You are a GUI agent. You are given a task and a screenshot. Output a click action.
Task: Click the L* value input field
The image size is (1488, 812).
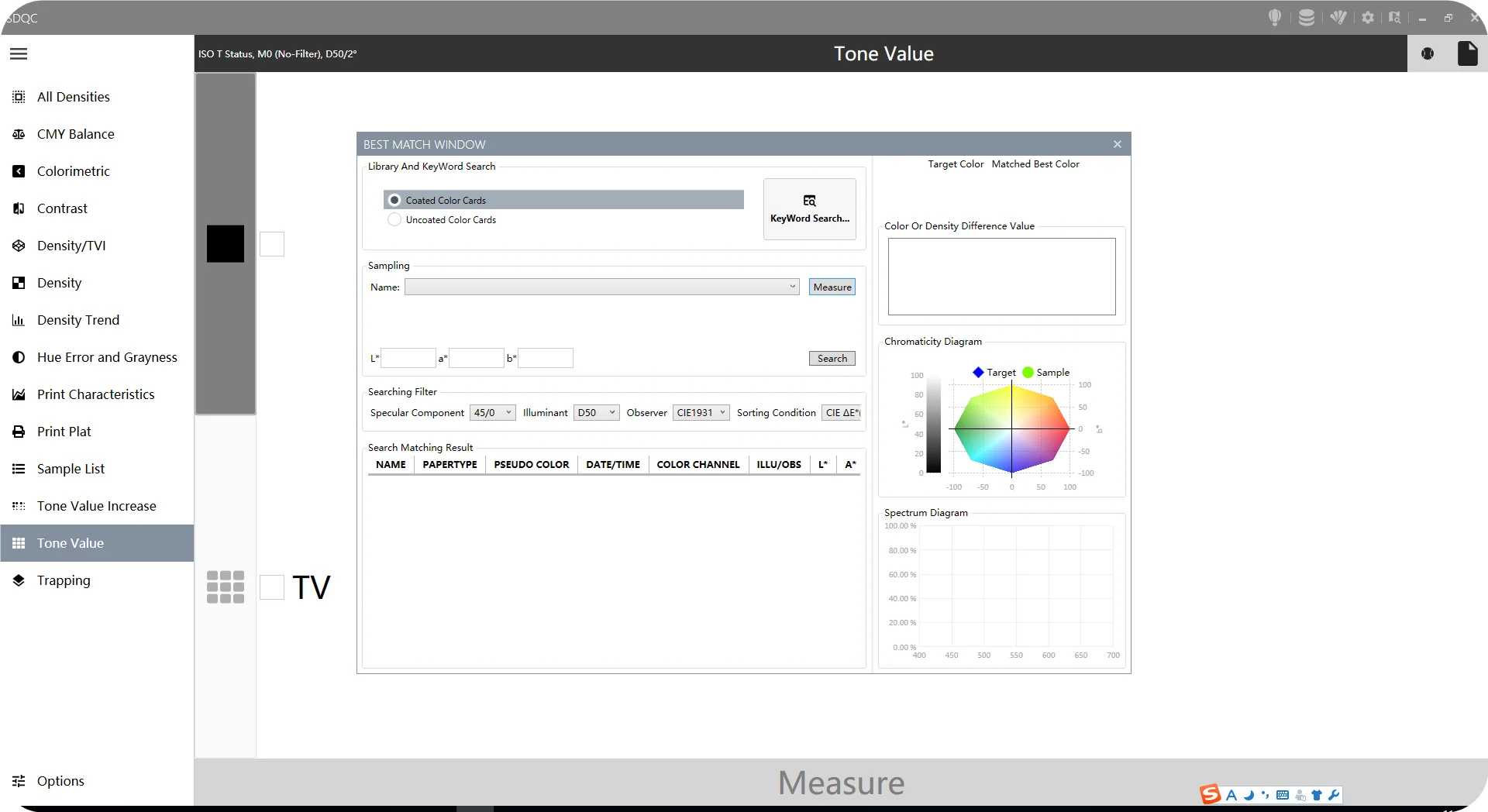tap(408, 358)
